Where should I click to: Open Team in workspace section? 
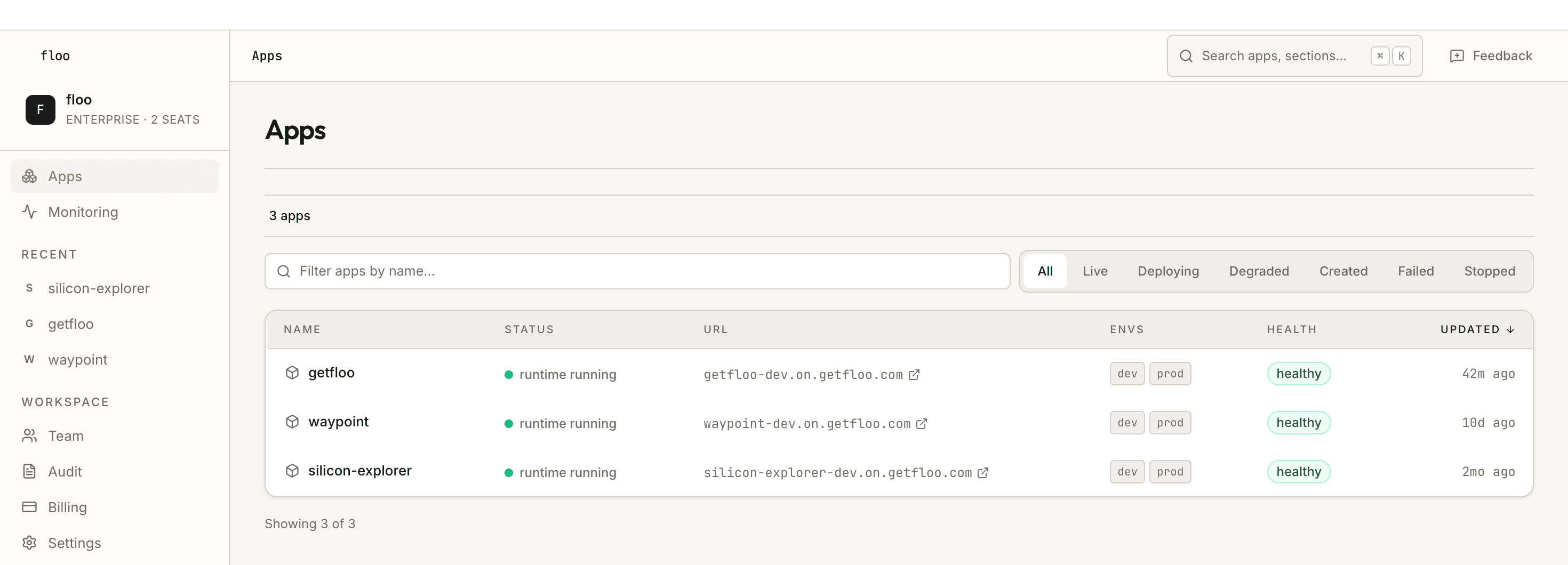click(115, 436)
